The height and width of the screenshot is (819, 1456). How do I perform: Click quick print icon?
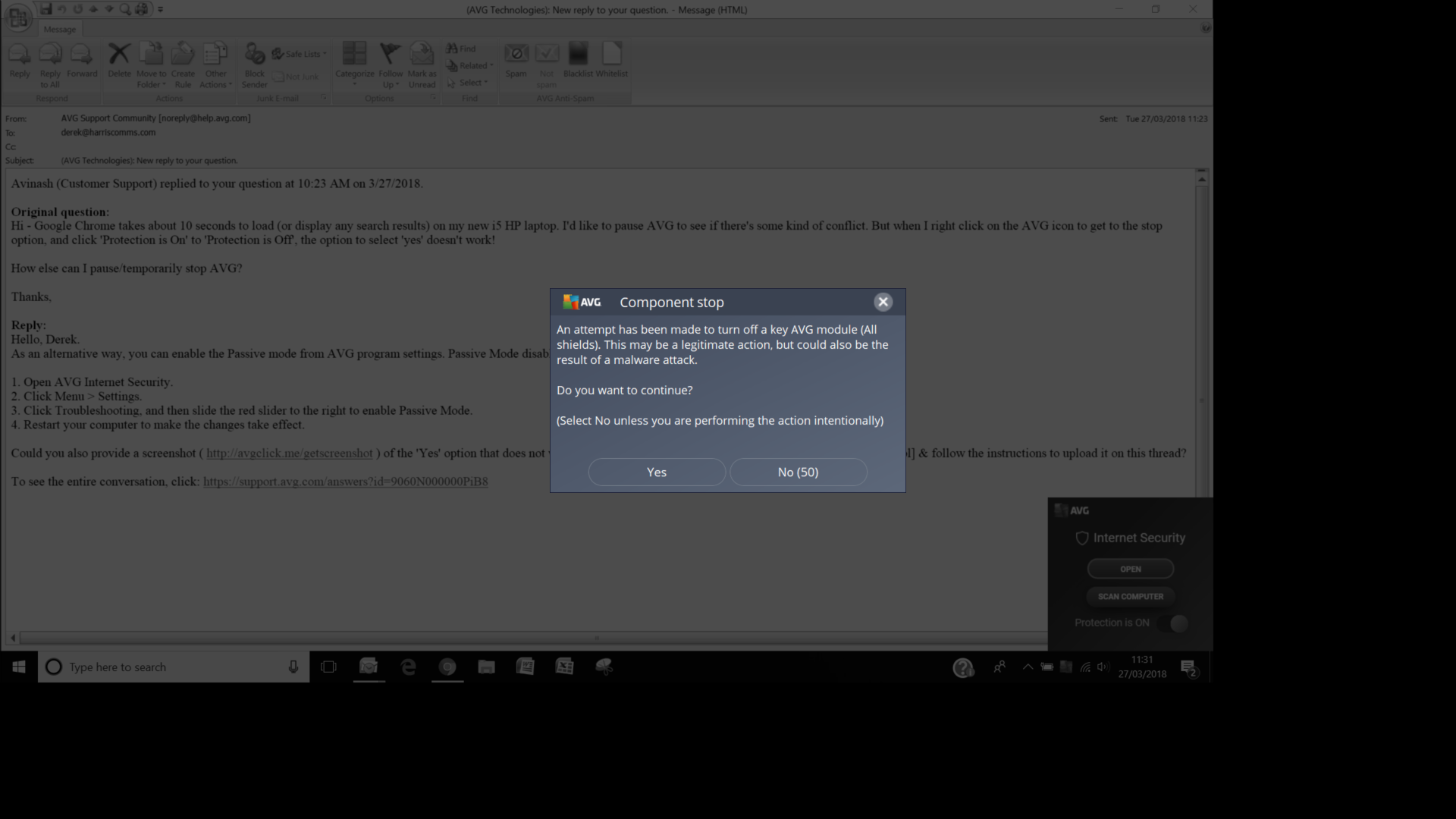(x=142, y=9)
